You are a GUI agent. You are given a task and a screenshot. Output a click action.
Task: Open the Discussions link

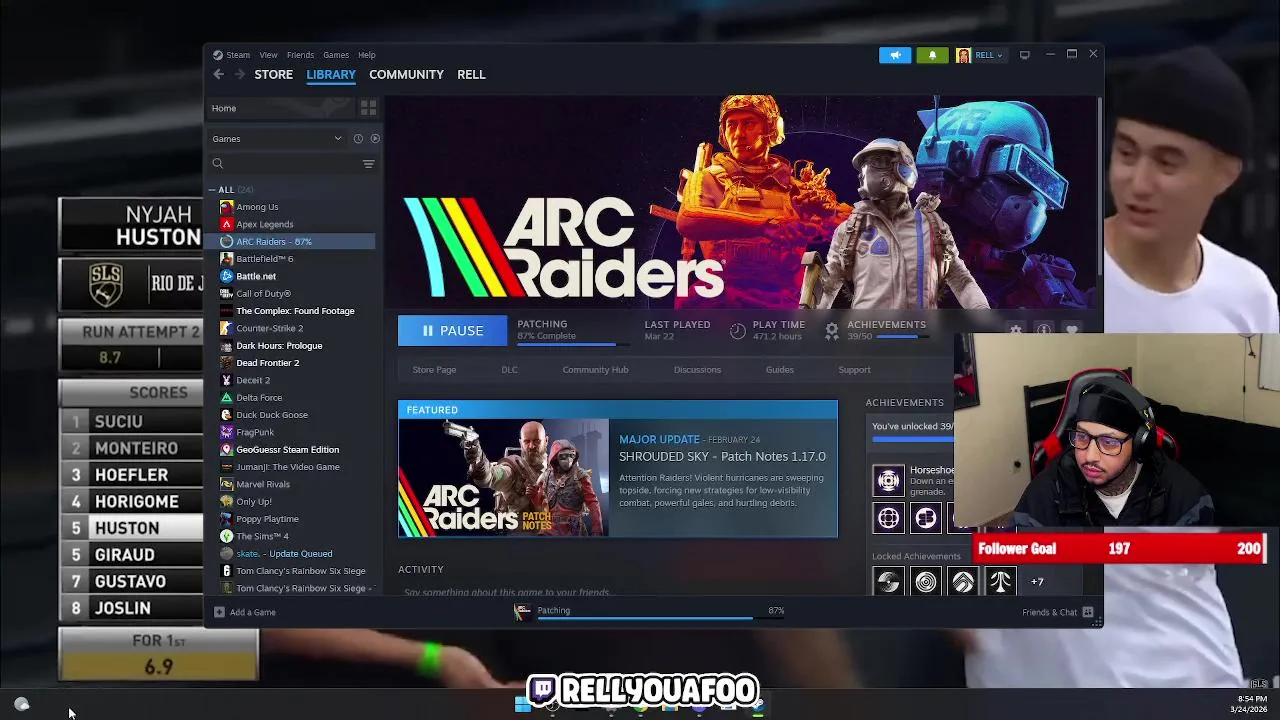point(697,370)
